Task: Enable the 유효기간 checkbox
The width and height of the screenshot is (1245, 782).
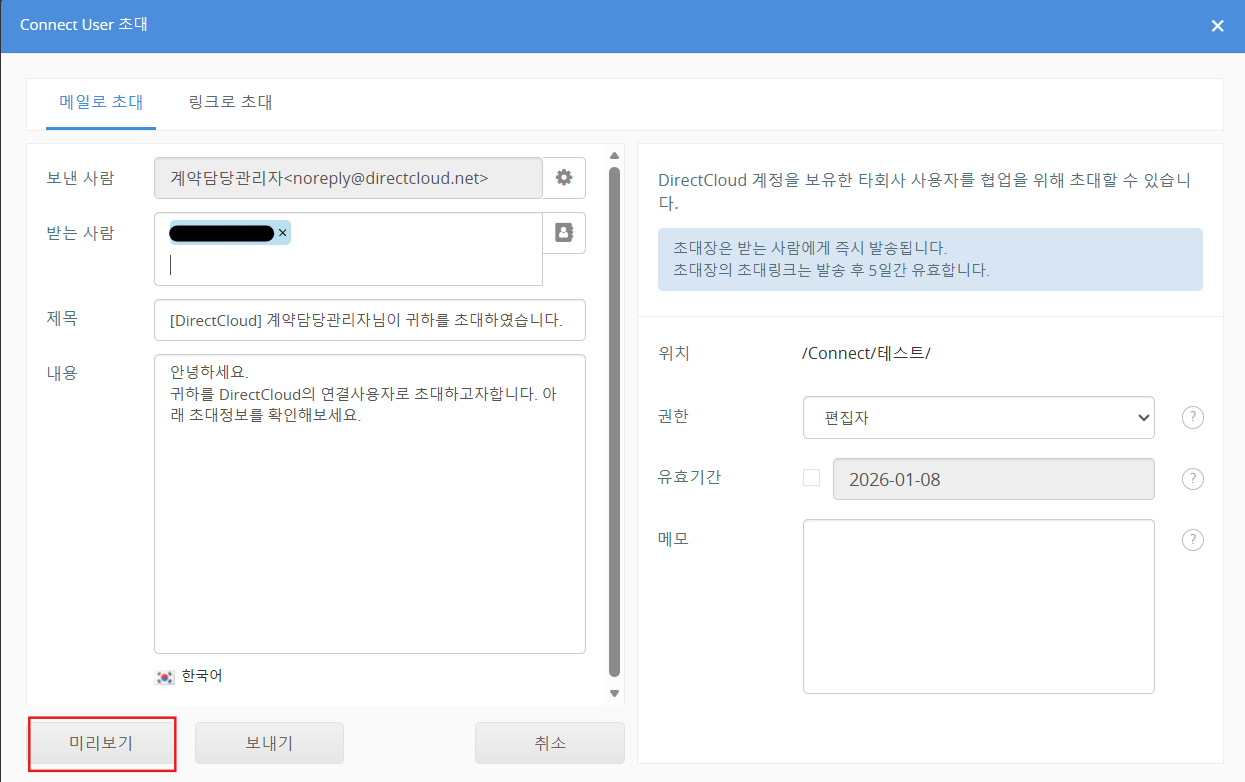Action: pos(811,478)
